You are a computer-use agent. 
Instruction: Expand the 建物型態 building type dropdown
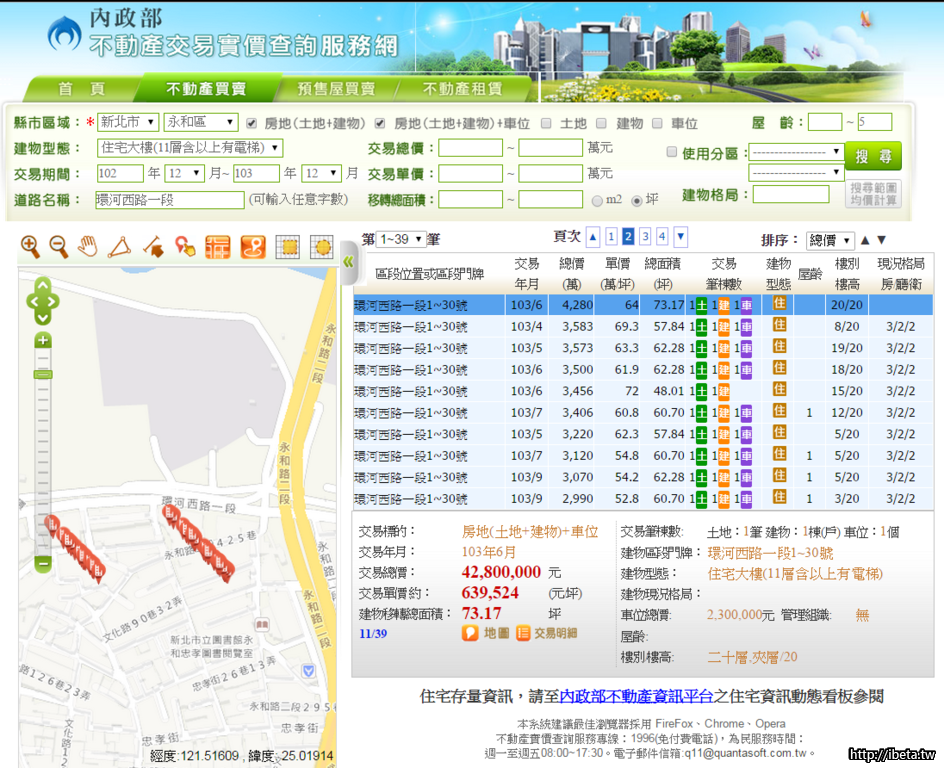(190, 148)
